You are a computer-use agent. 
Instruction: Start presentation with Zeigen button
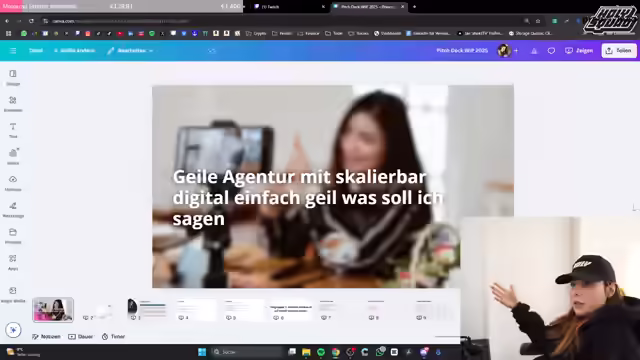tap(579, 51)
